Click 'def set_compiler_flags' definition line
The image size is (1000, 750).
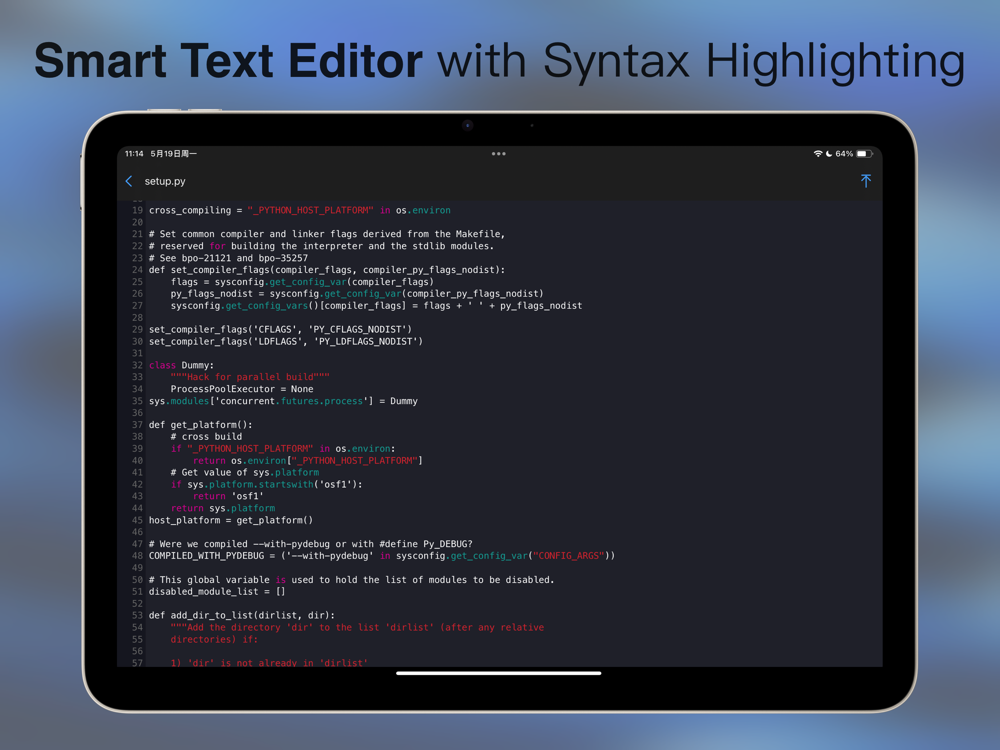click(327, 270)
